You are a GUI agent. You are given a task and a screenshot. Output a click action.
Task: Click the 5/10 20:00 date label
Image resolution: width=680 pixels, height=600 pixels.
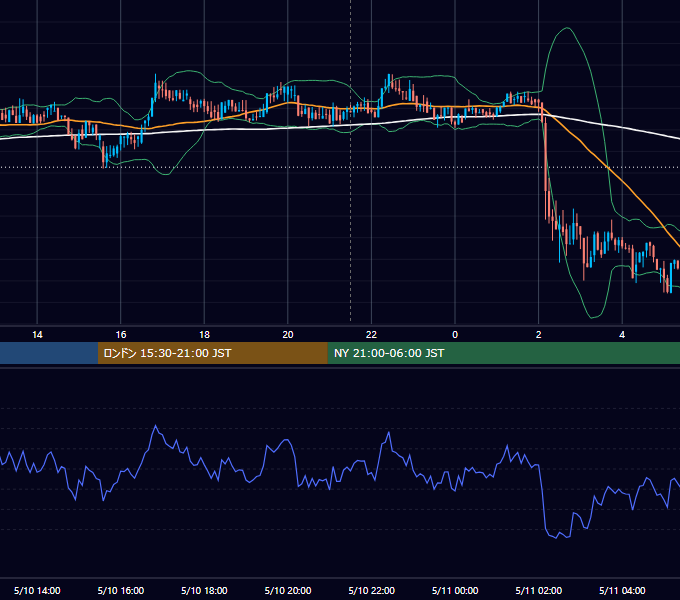point(288,590)
